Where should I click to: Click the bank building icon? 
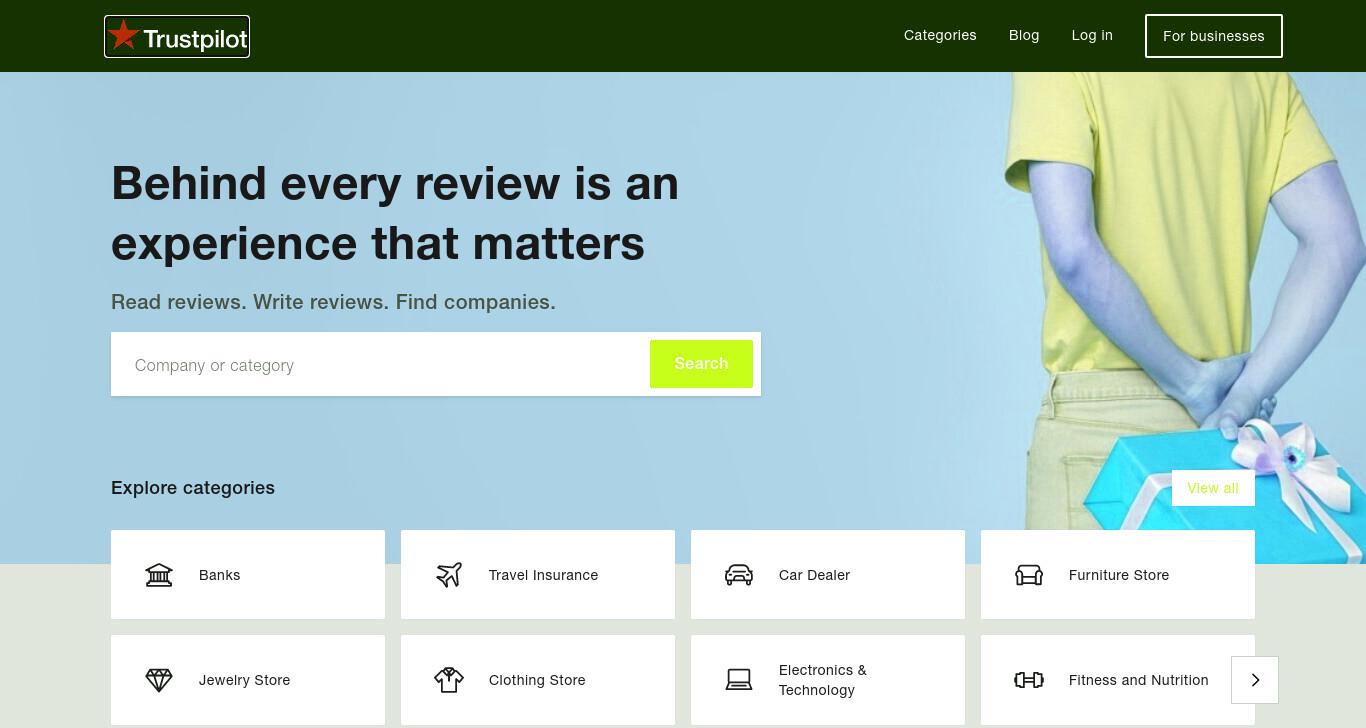[x=159, y=575]
